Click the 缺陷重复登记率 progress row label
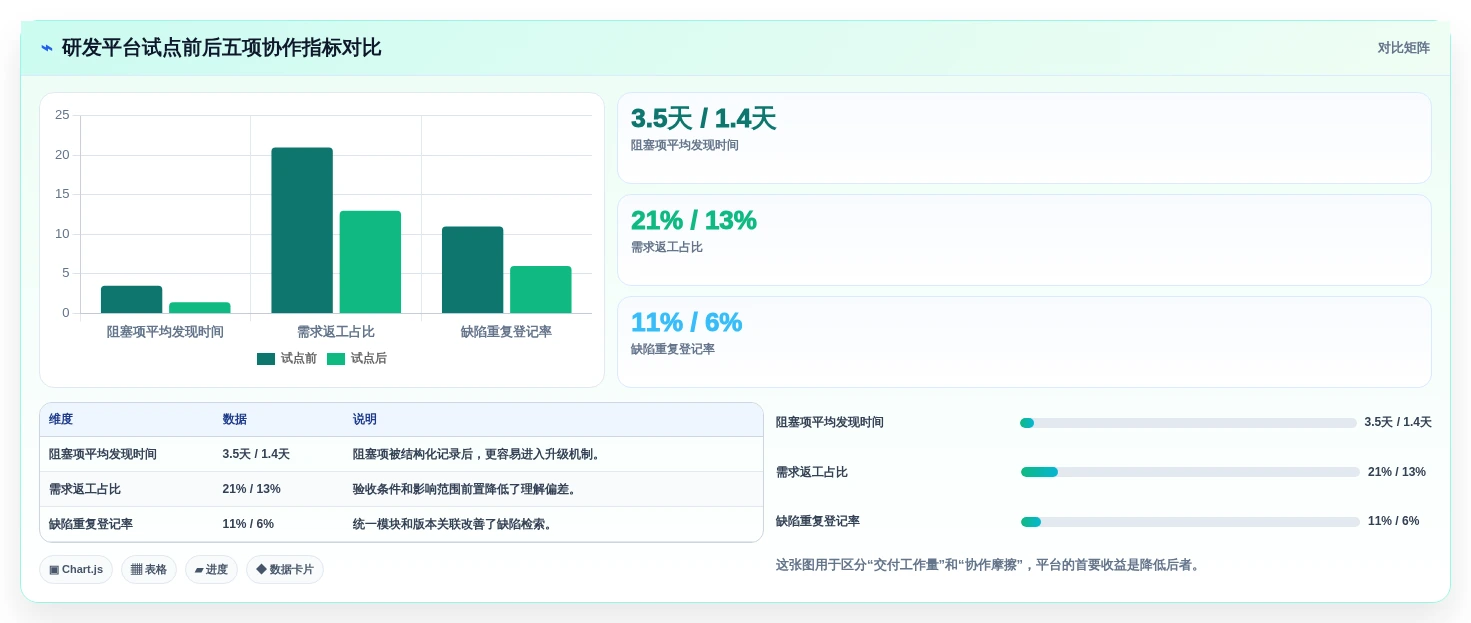The height and width of the screenshot is (623, 1471). pos(818,521)
